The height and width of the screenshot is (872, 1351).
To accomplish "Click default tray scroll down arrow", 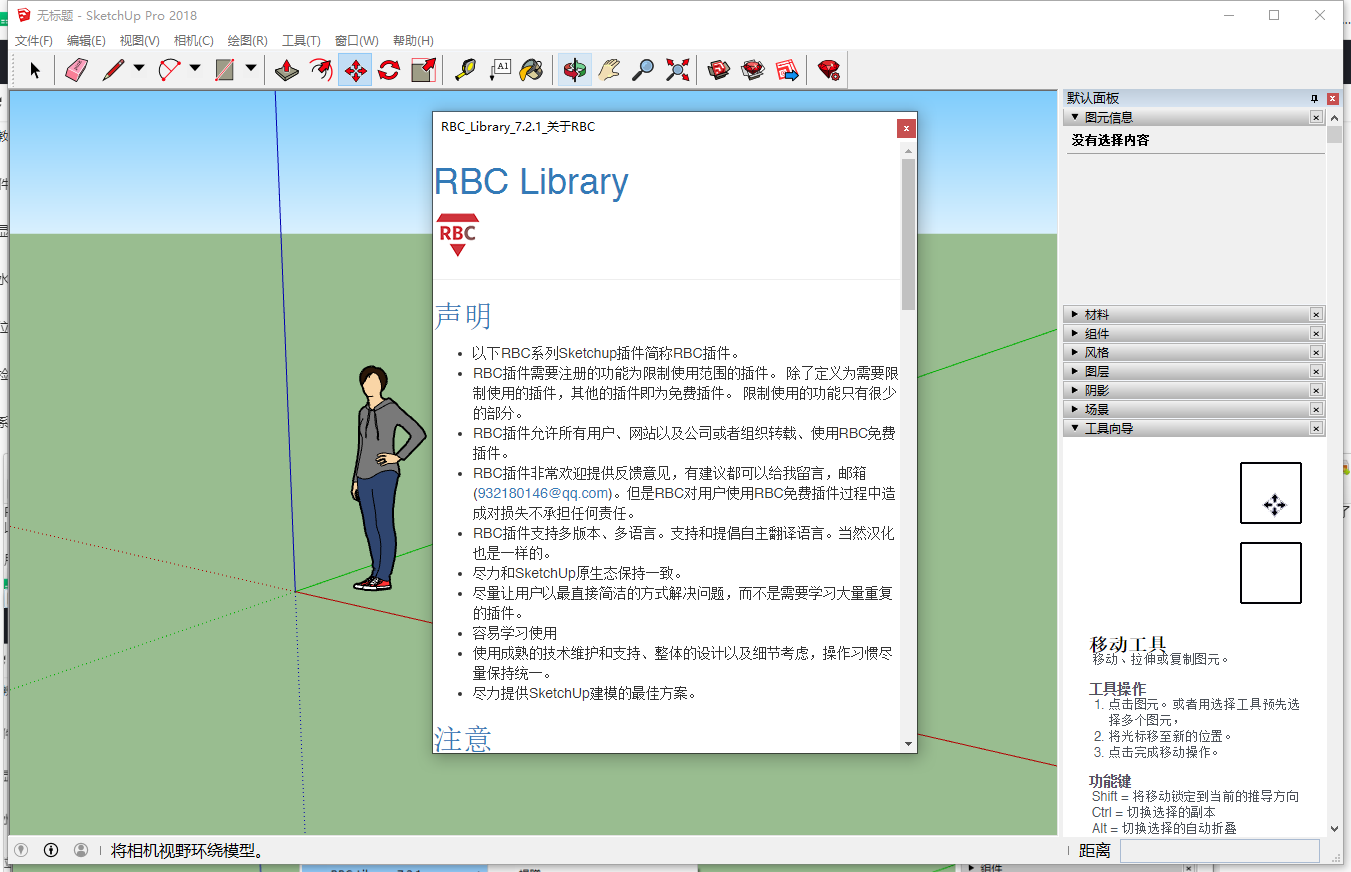I will point(1334,828).
